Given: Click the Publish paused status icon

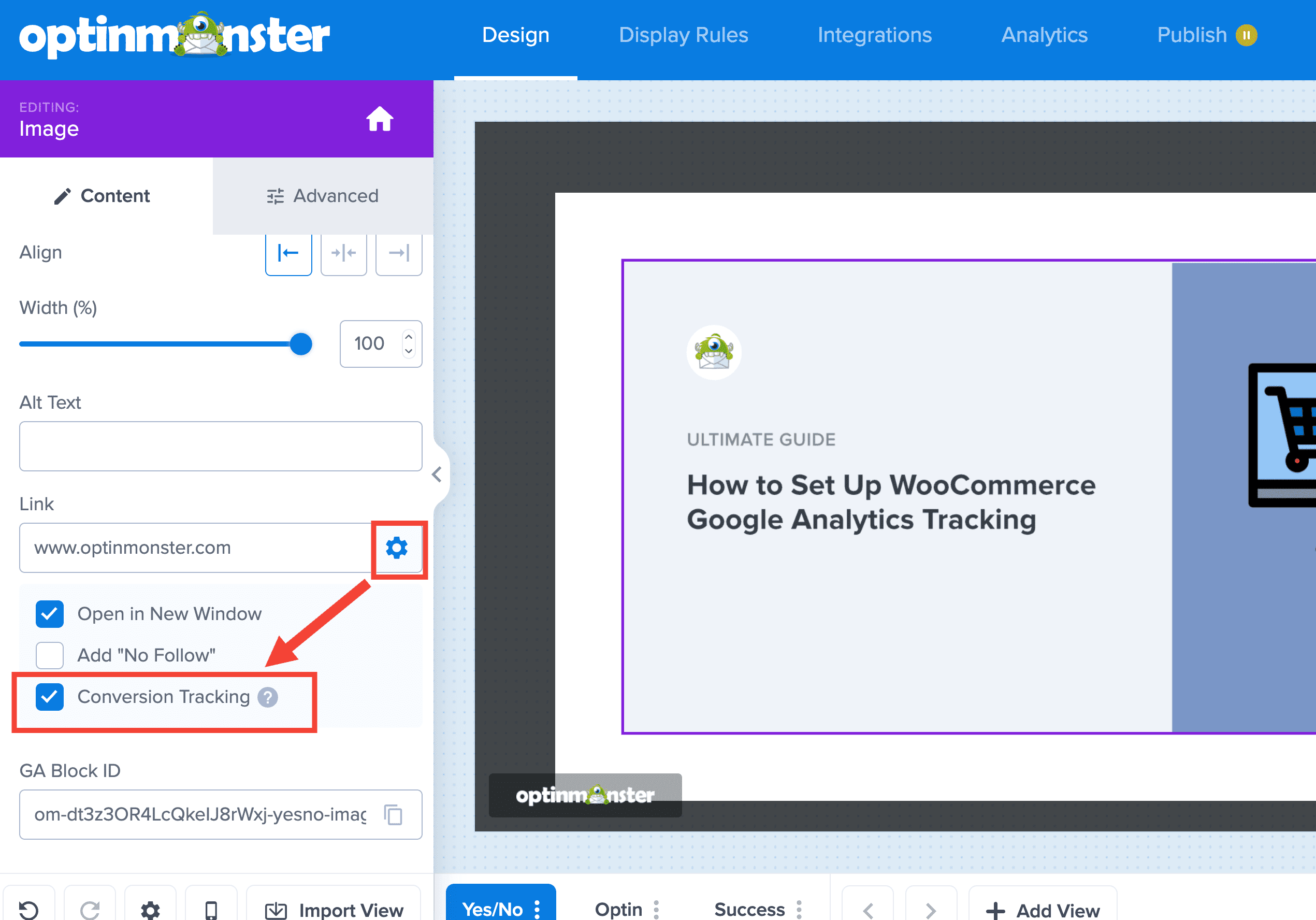Looking at the screenshot, I should 1246,35.
